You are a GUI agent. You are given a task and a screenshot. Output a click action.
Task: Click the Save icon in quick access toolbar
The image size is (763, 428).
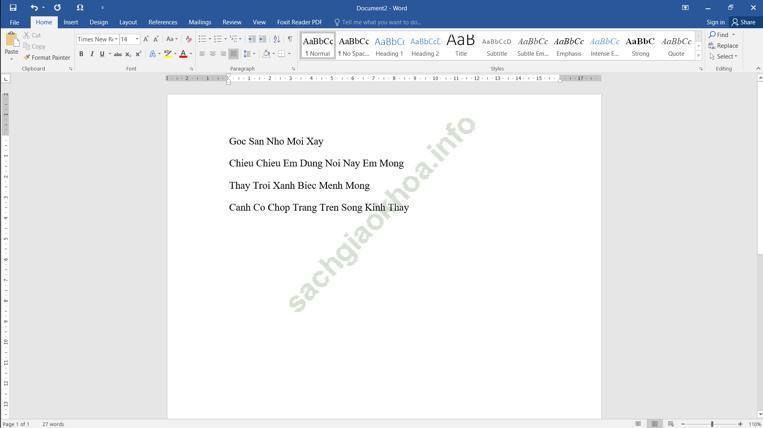coord(13,8)
